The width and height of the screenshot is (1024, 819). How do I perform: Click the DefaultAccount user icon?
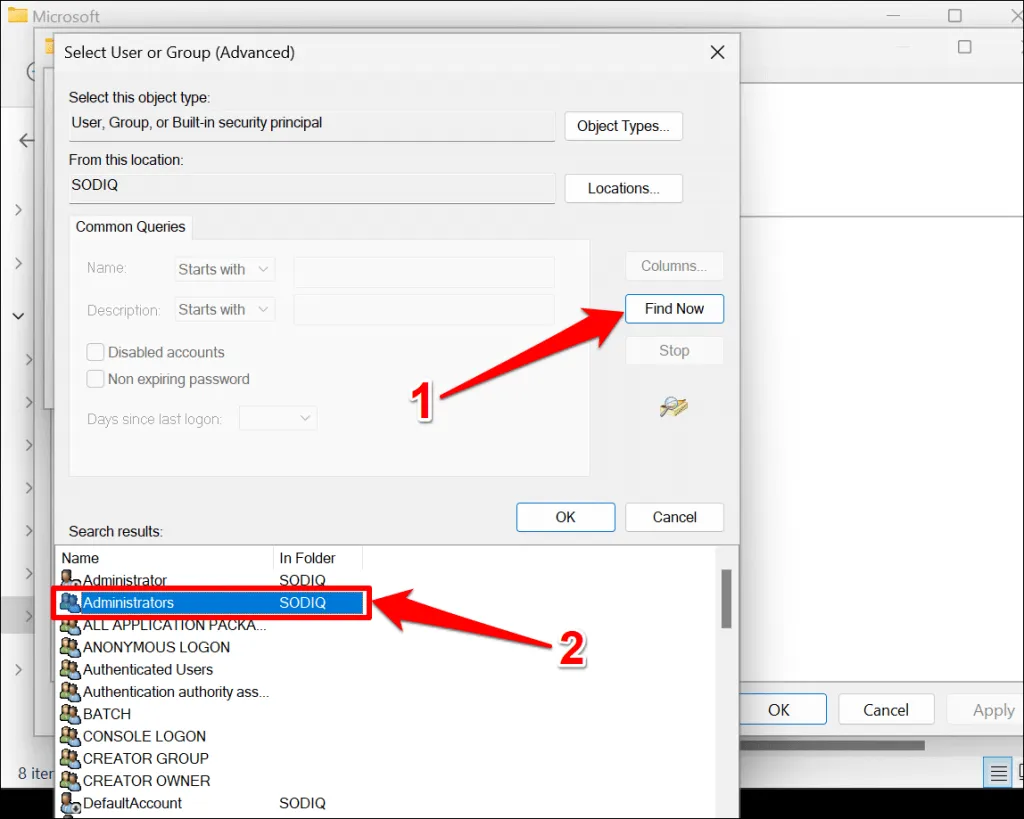coord(70,803)
